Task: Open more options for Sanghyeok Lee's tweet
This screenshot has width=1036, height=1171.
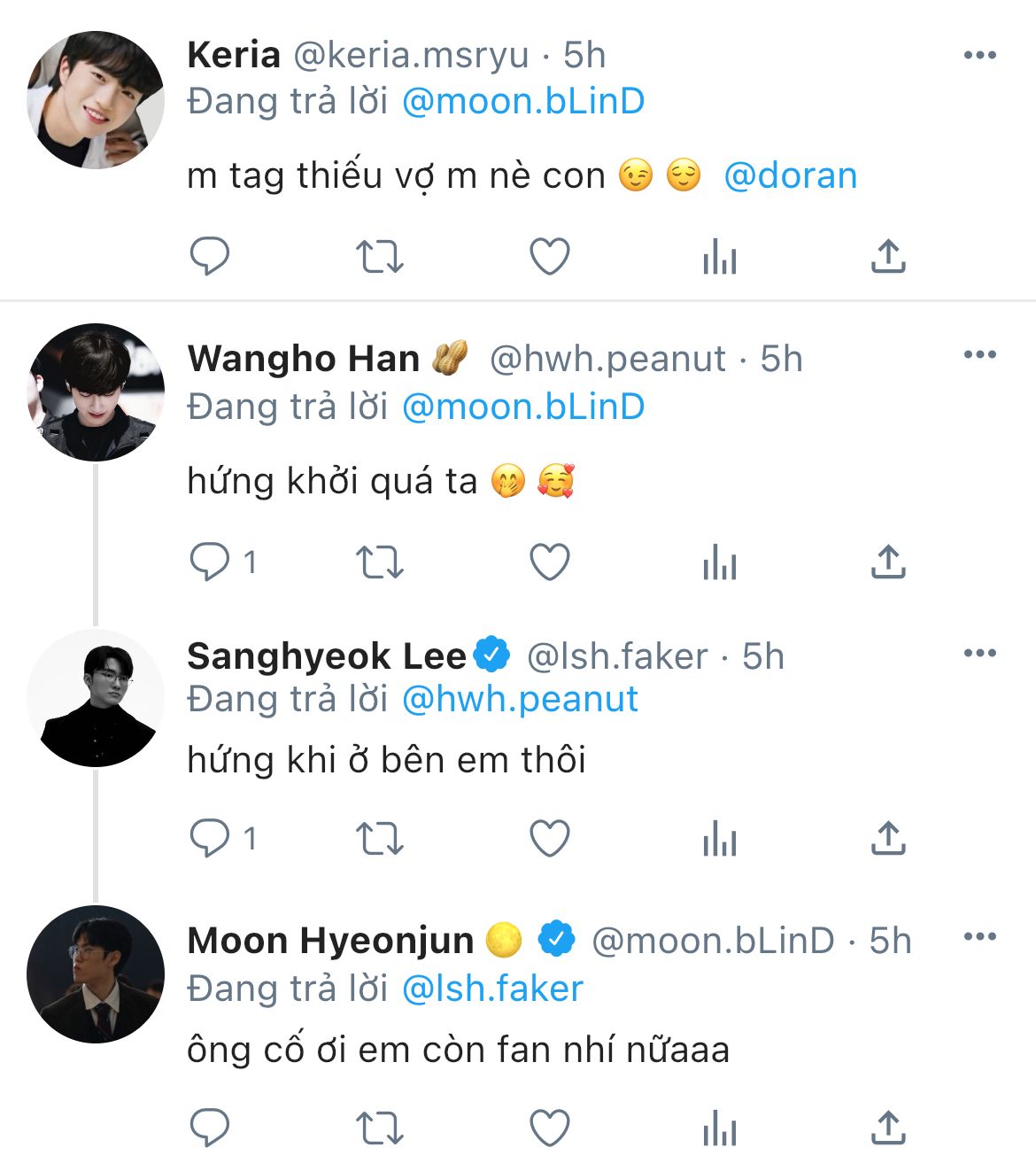Action: 979,654
